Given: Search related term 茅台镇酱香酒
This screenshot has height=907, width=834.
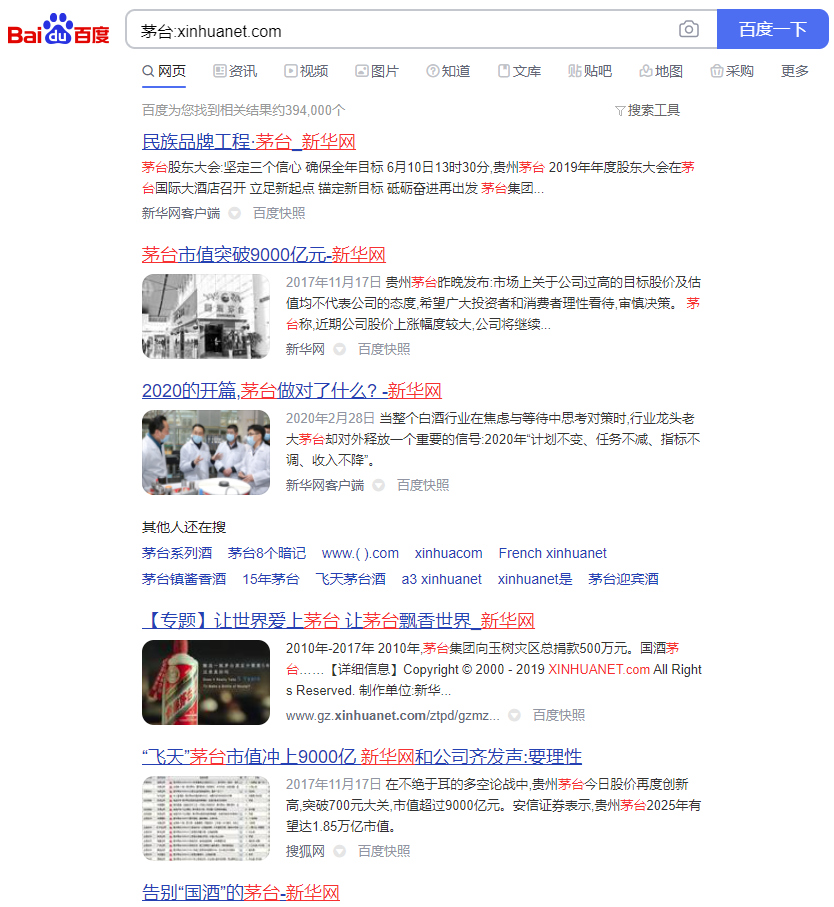Looking at the screenshot, I should pos(184,579).
